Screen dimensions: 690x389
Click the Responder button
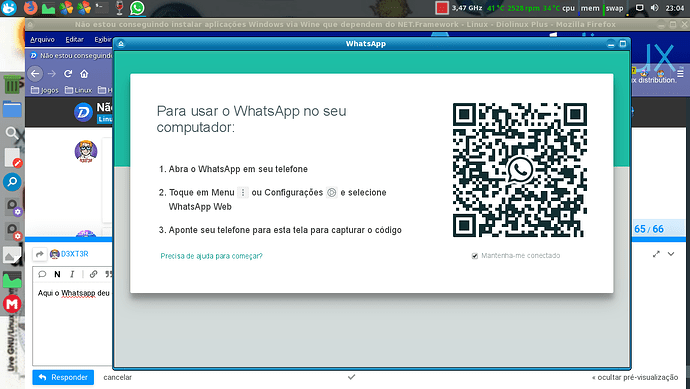pyautogui.click(x=63, y=377)
